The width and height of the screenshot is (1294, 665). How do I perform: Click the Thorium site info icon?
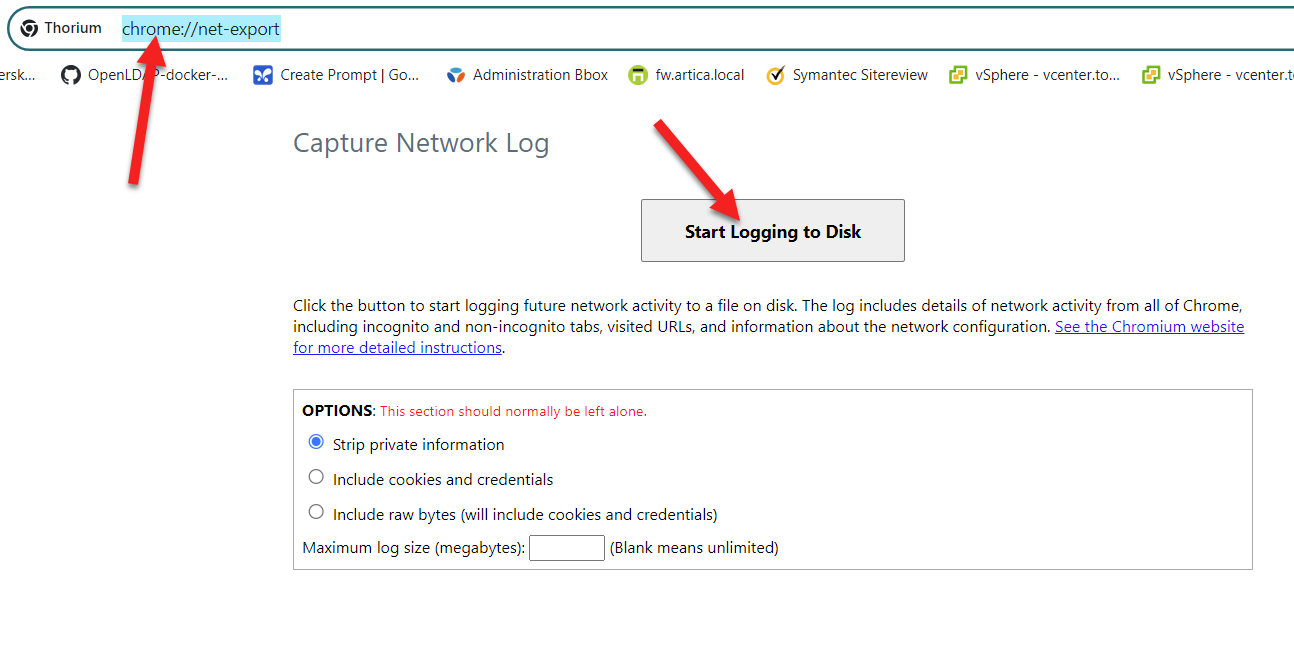click(x=30, y=29)
